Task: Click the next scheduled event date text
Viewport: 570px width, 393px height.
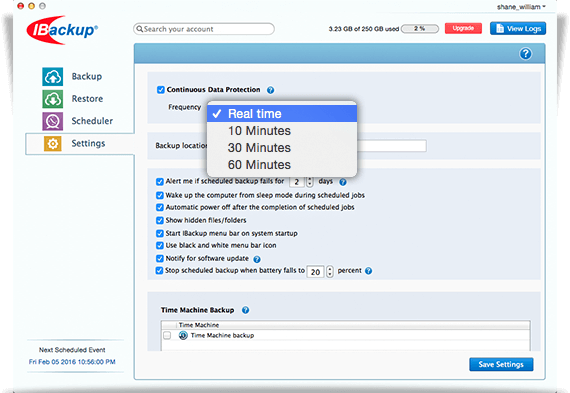Action: tap(72, 362)
